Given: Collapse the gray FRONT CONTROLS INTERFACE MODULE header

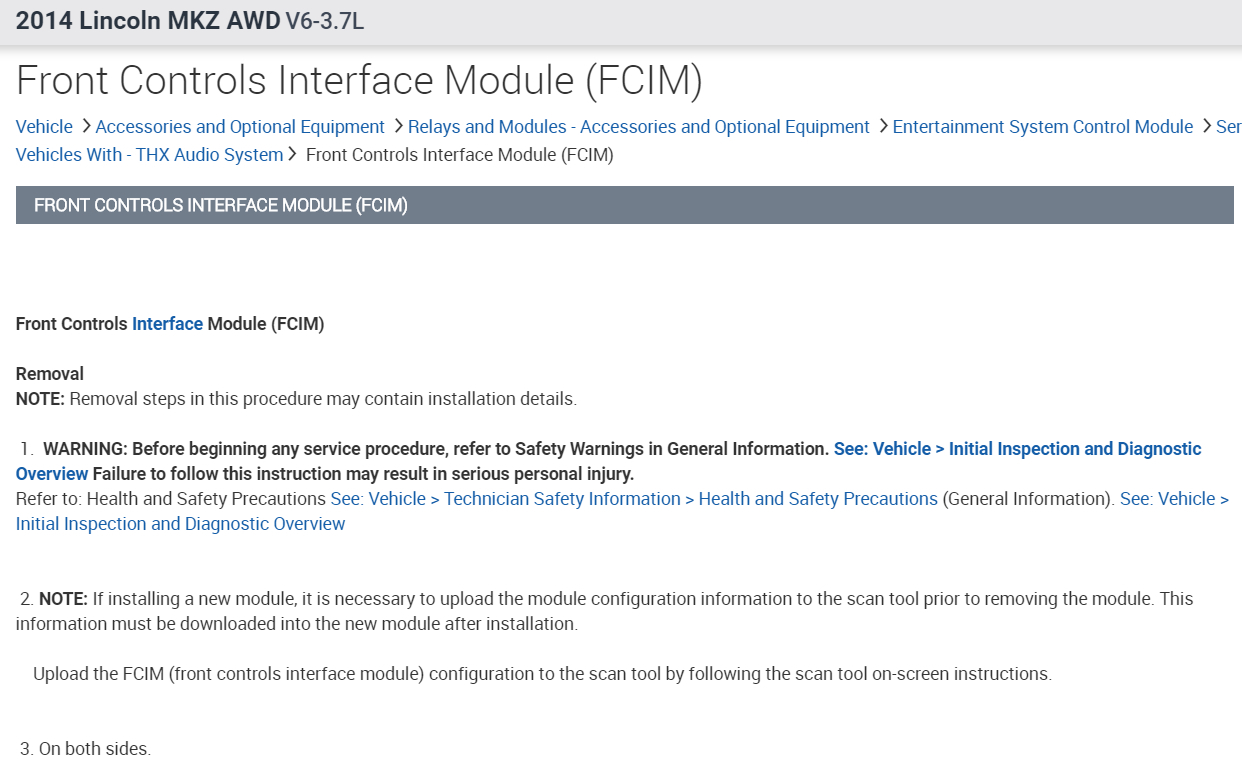Looking at the screenshot, I should [x=624, y=205].
